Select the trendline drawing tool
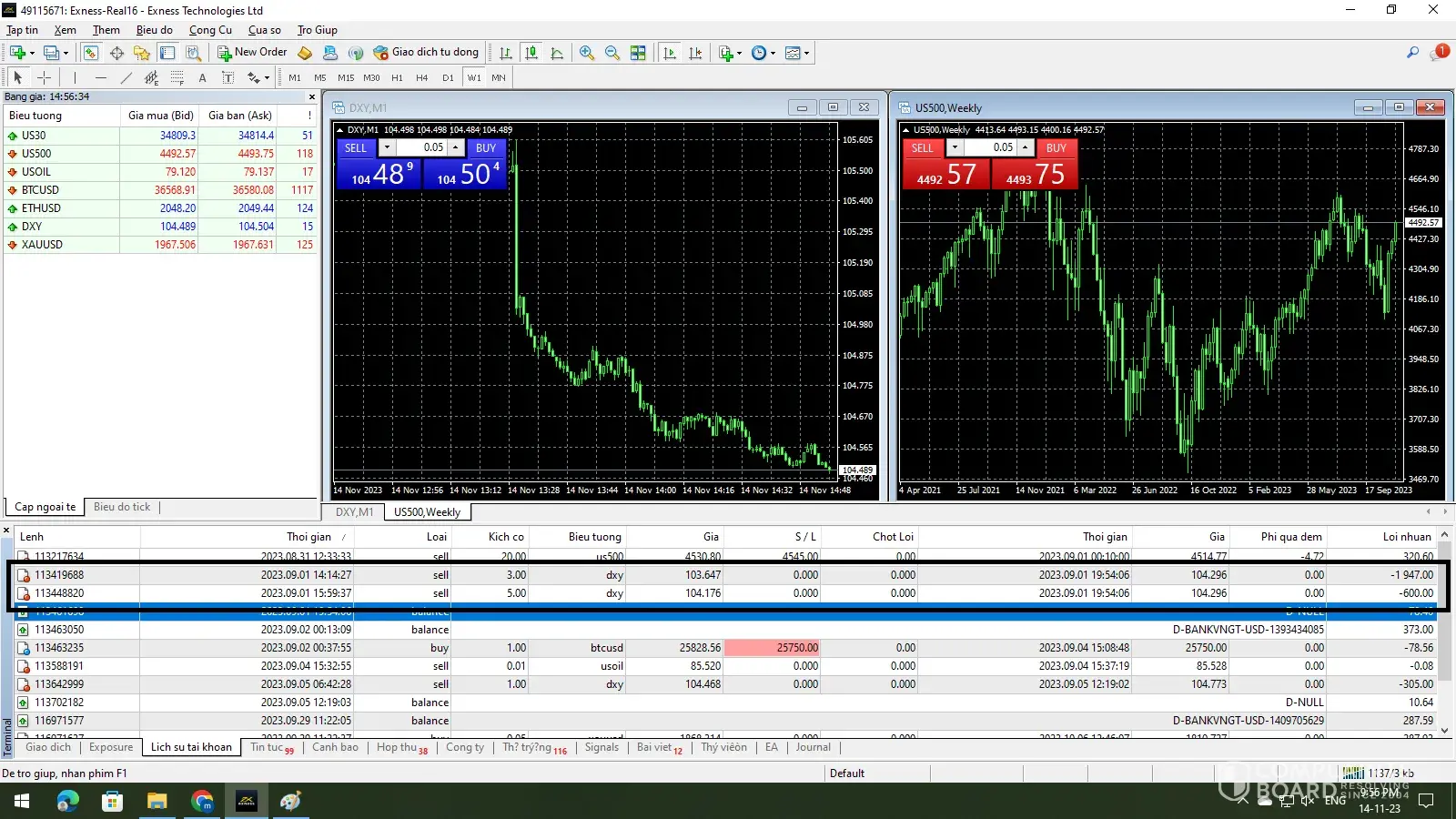Image resolution: width=1456 pixels, height=819 pixels. pos(126,78)
